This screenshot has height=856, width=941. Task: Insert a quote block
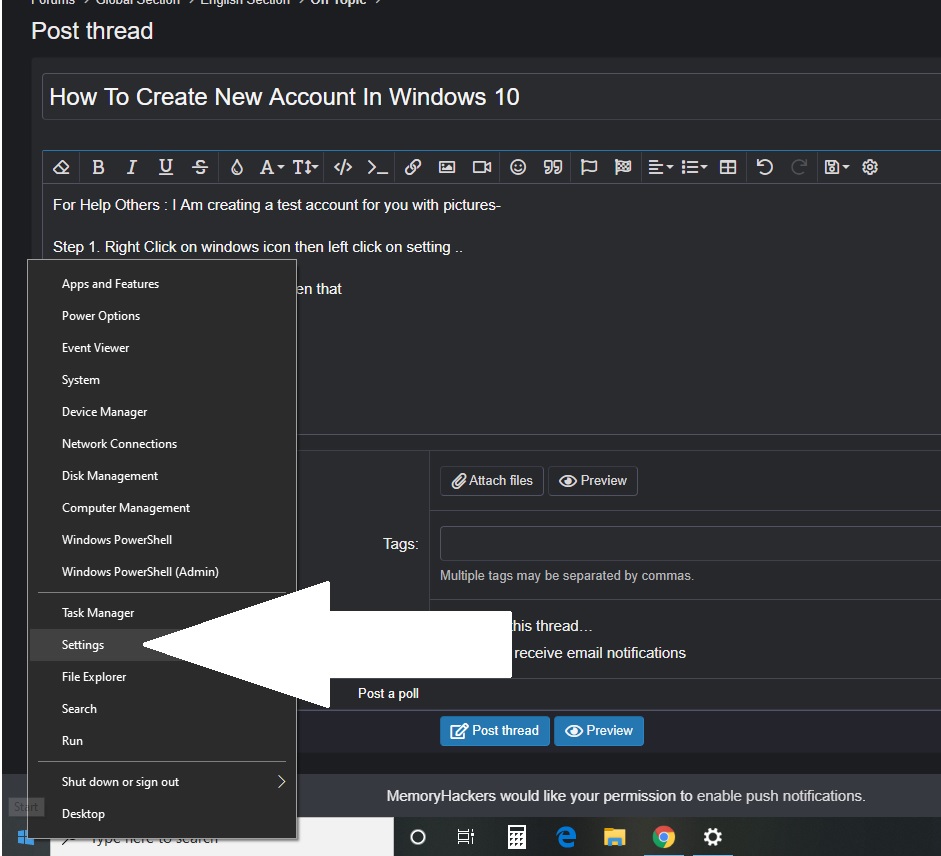click(553, 167)
